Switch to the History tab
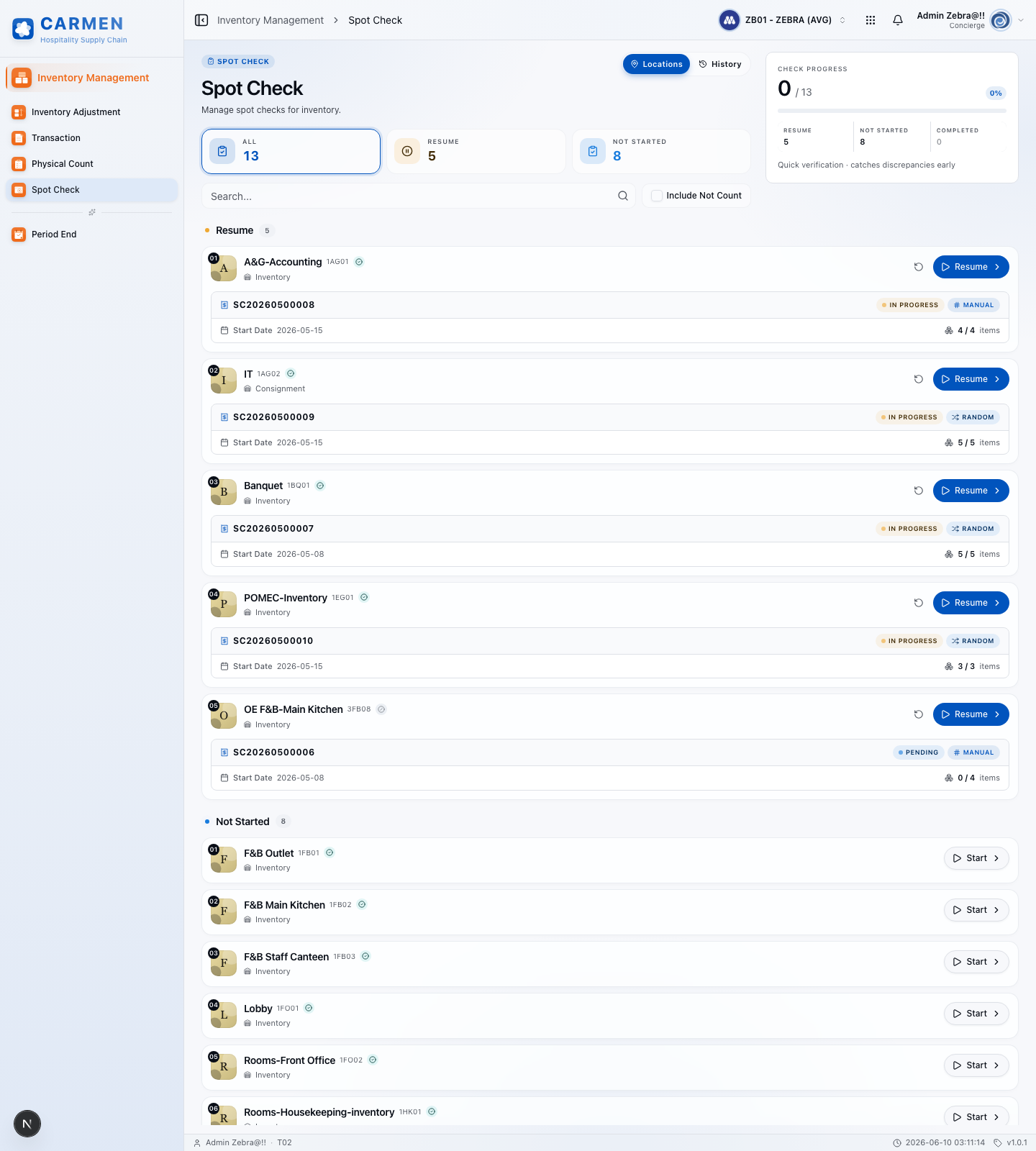Screen dimensions: 1036x1151 pos(720,64)
